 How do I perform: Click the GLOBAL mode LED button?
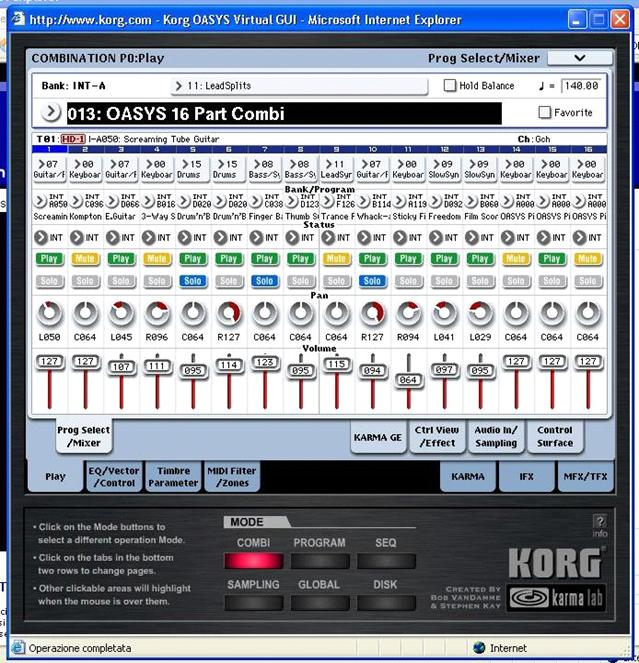pyautogui.click(x=320, y=603)
